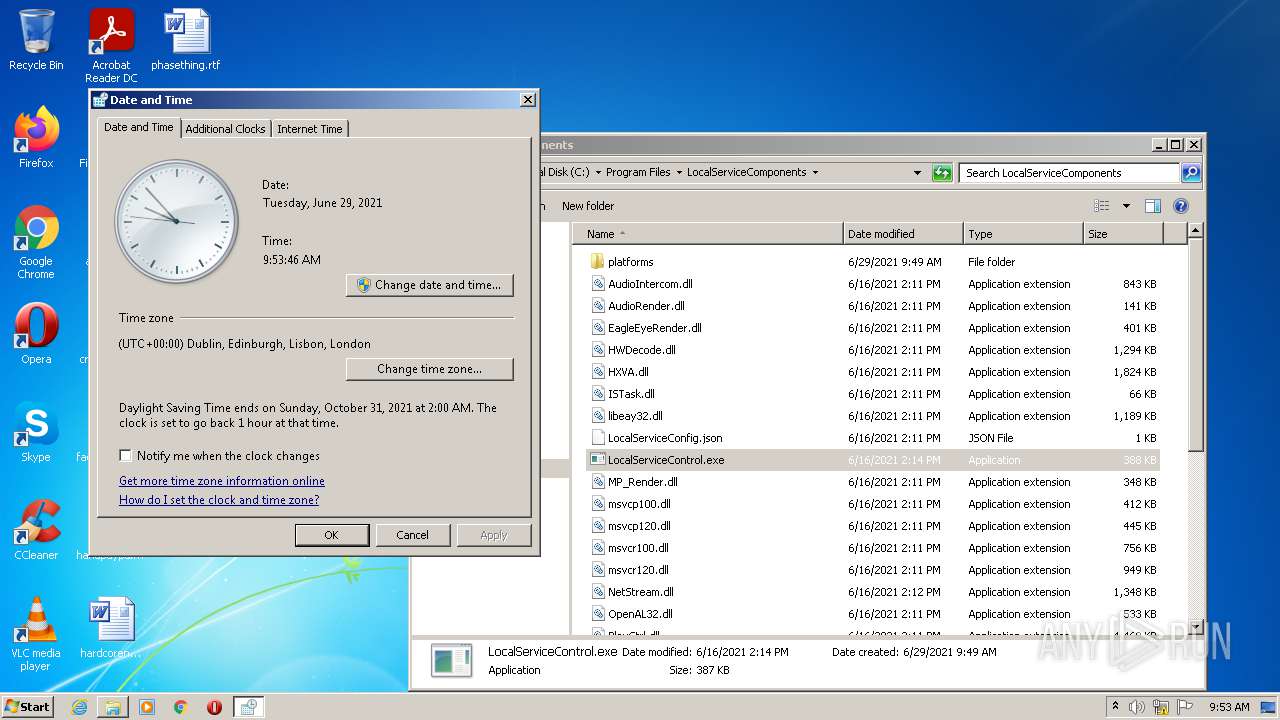
Task: Select LocalServiceControl.exe file
Action: pos(873,460)
